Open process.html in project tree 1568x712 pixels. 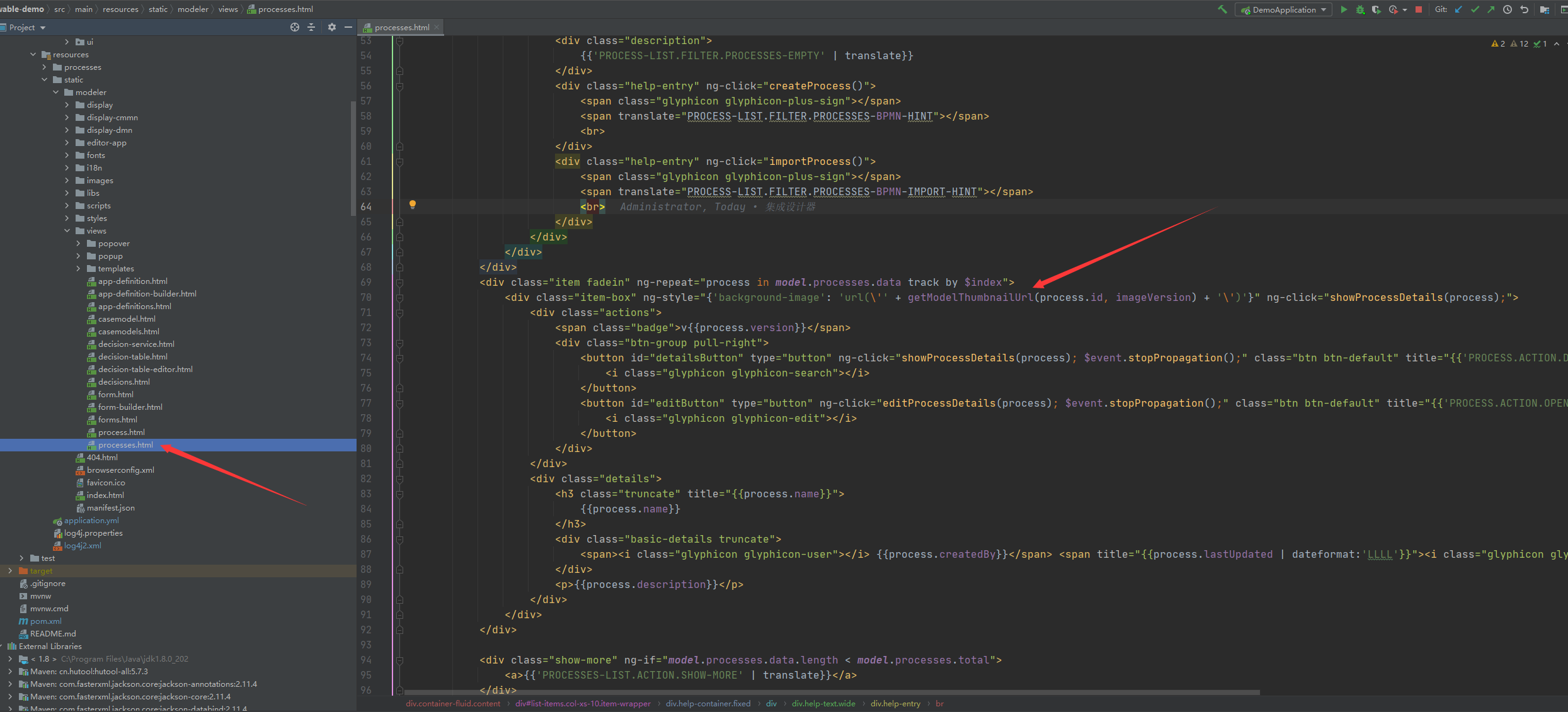[x=121, y=432]
